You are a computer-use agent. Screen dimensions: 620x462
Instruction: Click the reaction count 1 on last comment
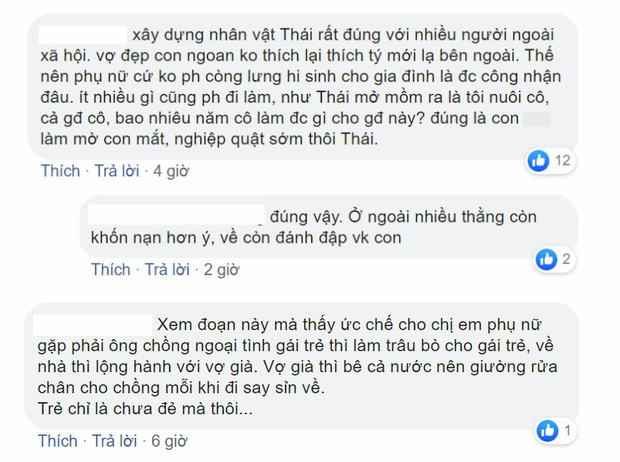(x=566, y=432)
